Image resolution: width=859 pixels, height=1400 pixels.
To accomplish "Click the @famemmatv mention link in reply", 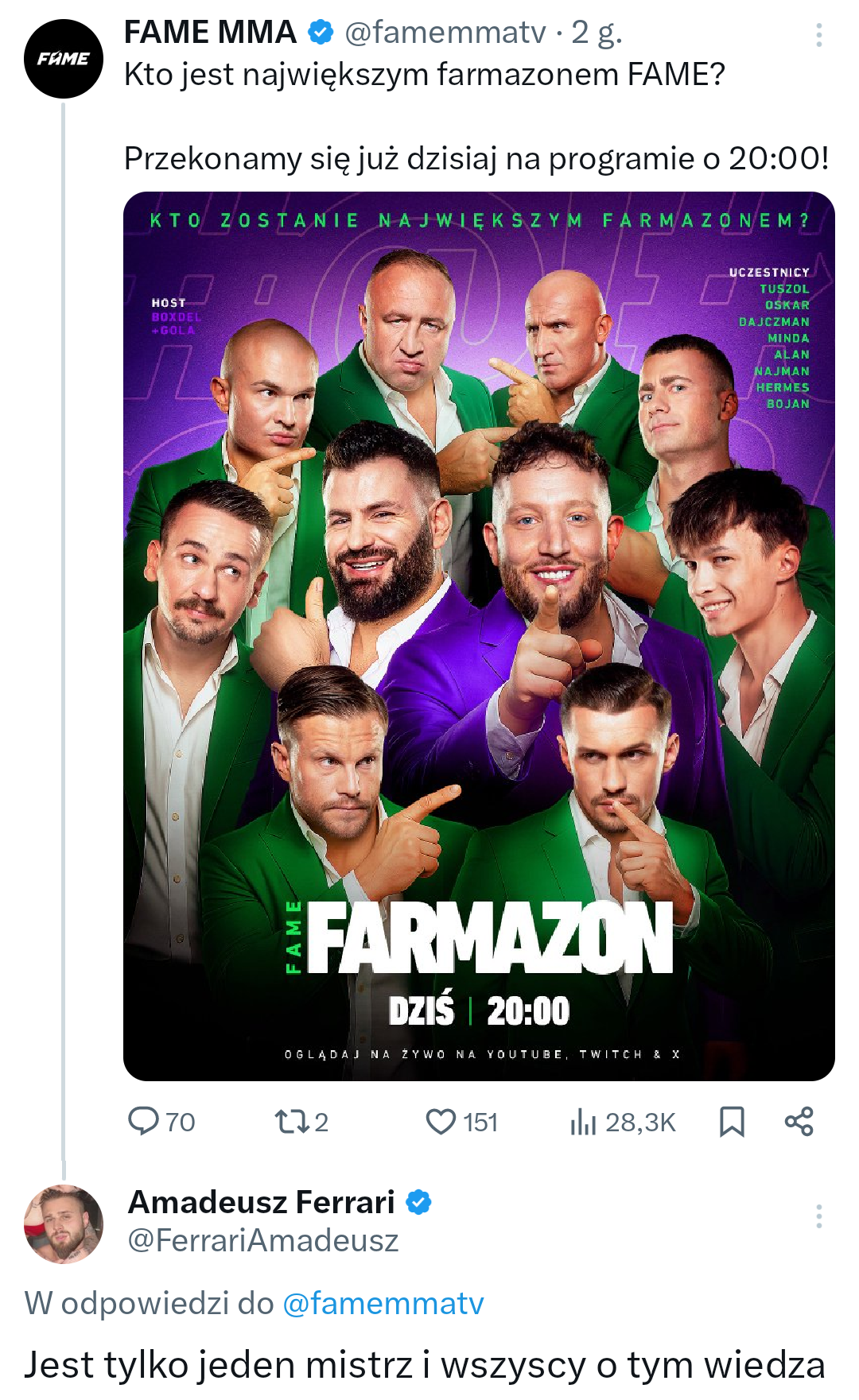I will (383, 1304).
